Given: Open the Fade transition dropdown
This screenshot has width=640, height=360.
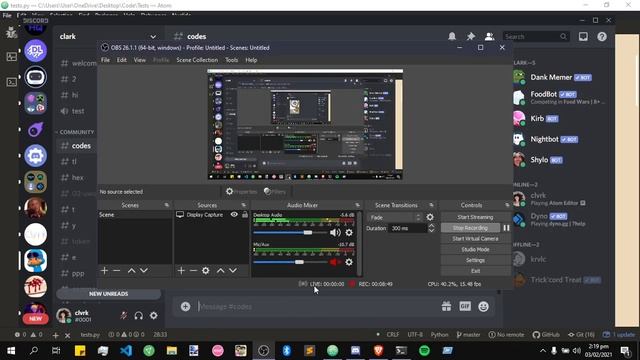Looking at the screenshot, I should [394, 218].
